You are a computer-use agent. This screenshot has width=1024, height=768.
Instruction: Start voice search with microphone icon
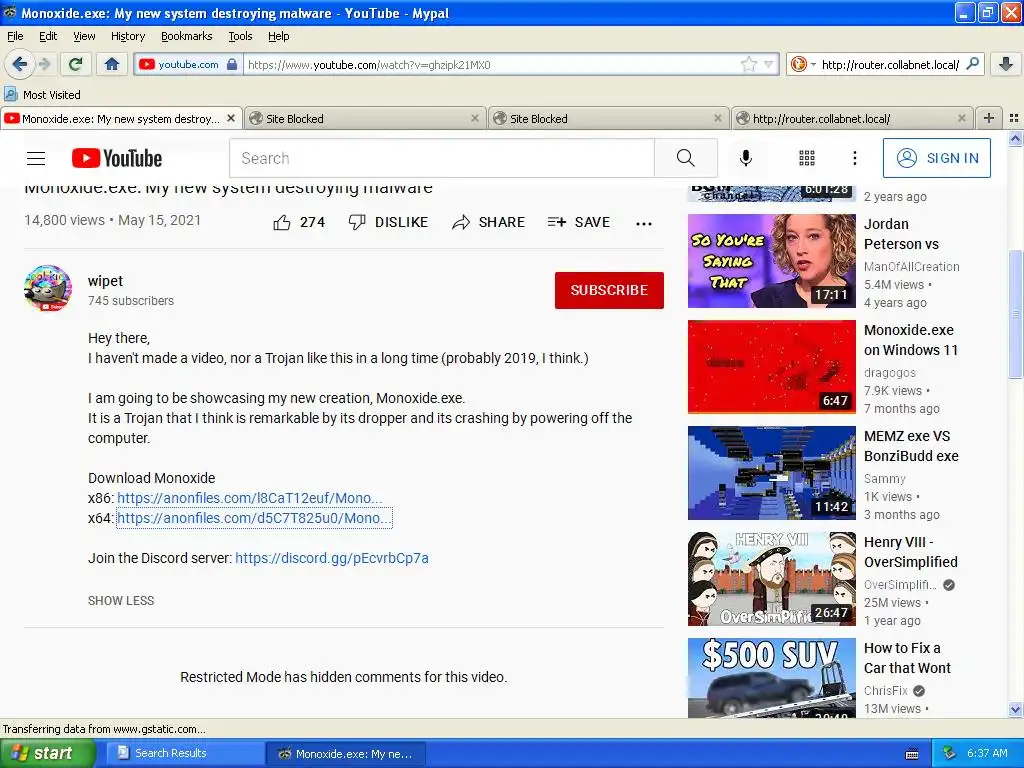[x=746, y=158]
